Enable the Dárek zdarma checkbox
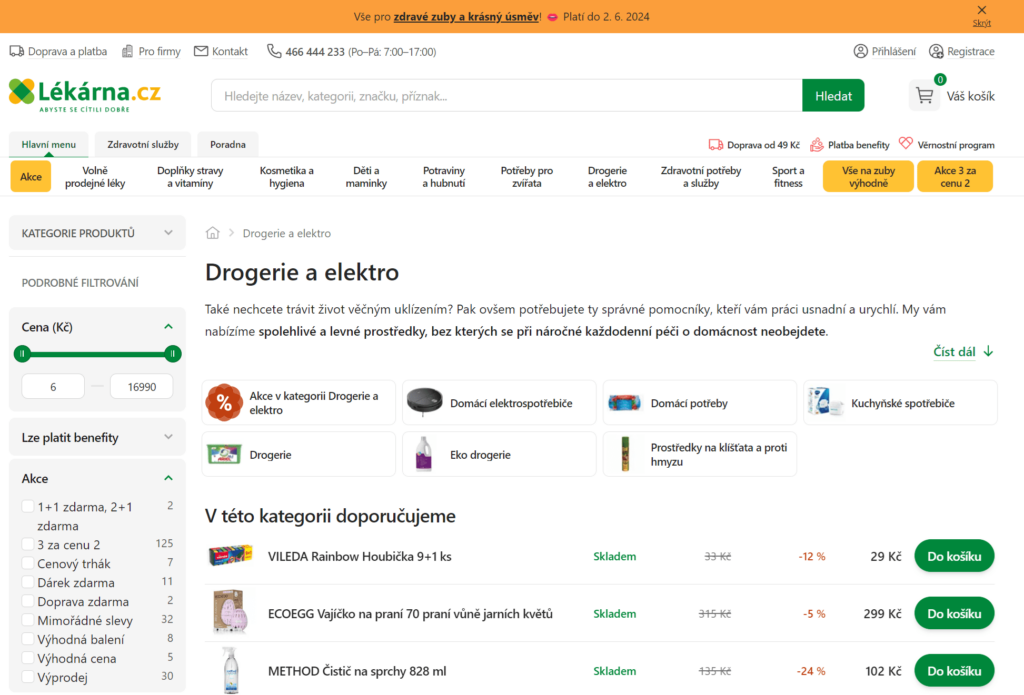 pyautogui.click(x=28, y=582)
